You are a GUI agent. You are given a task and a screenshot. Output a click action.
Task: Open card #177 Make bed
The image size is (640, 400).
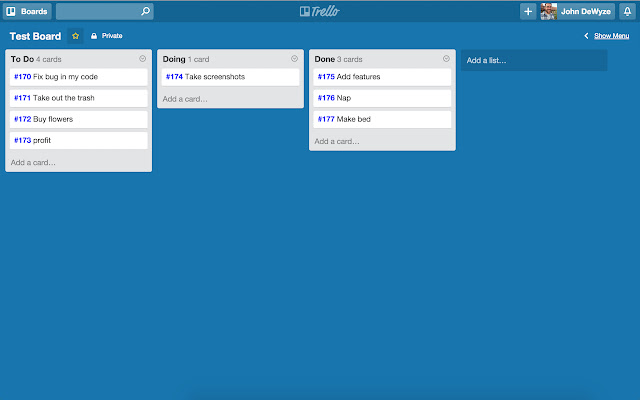coord(382,119)
